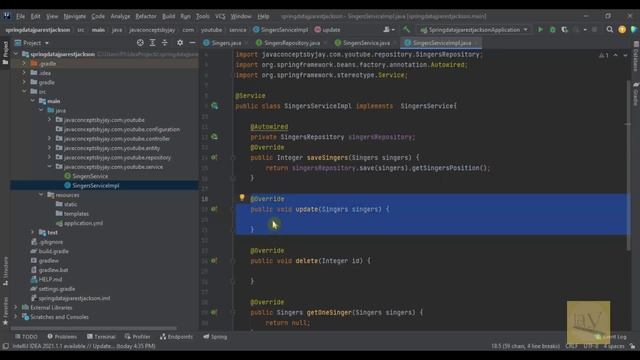
Task: Click the IDE update notification icon in toolbar
Action: (x=622, y=30)
